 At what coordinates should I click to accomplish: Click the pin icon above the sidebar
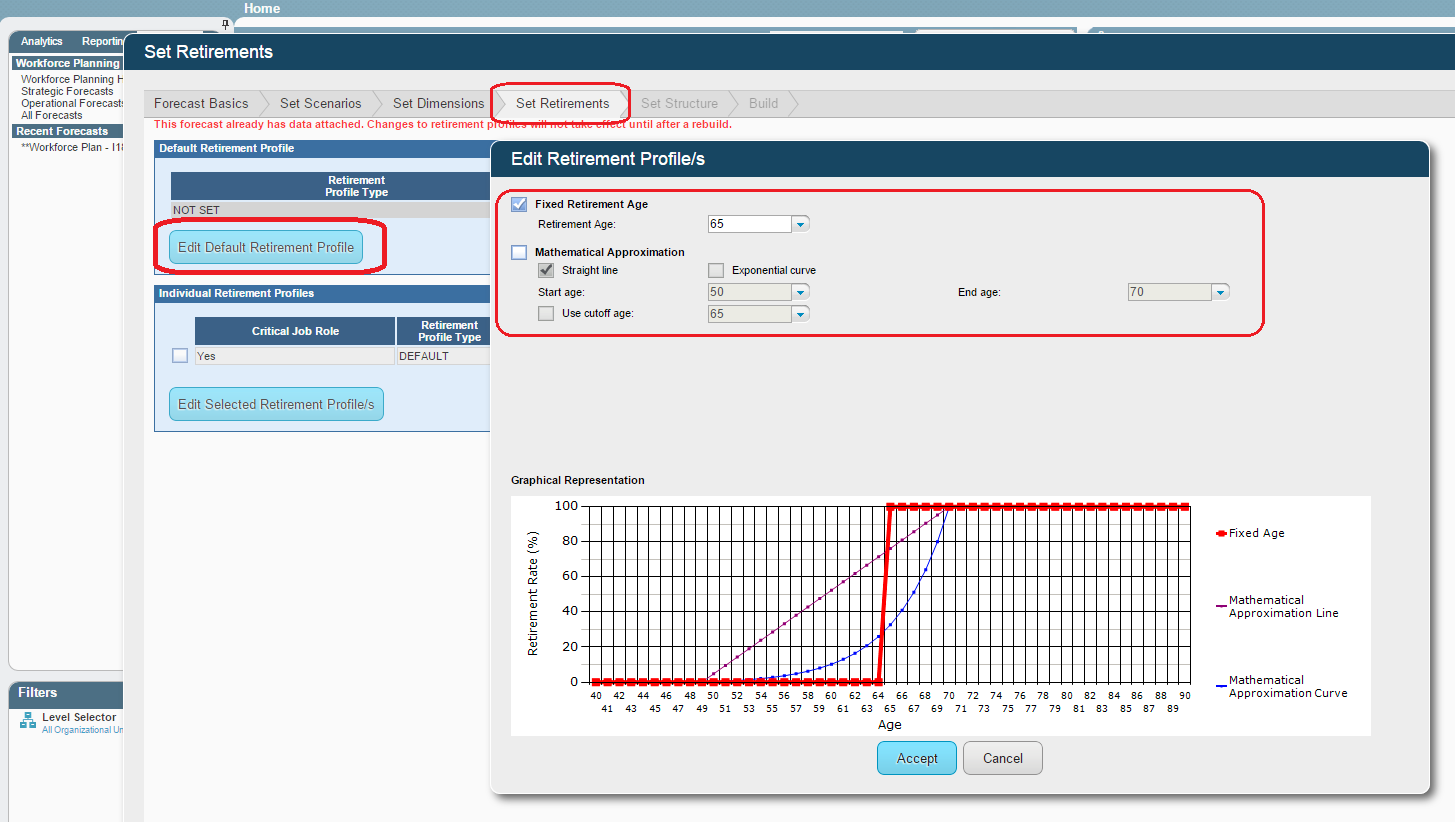[x=225, y=23]
